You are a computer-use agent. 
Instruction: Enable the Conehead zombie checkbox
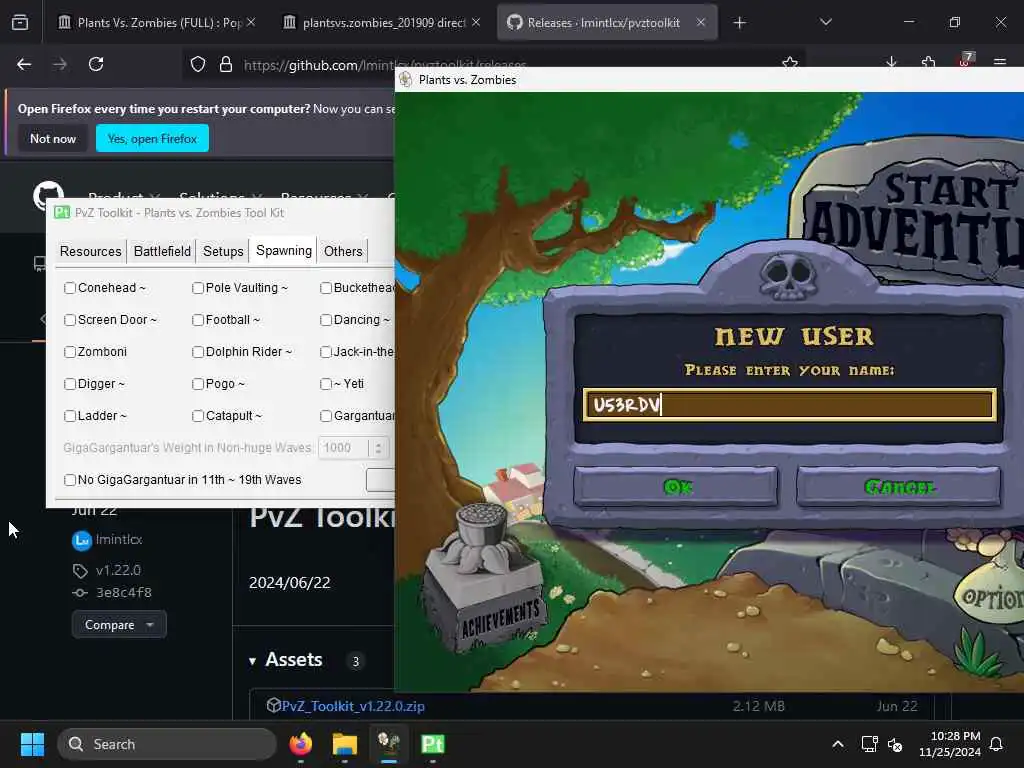[x=70, y=288]
